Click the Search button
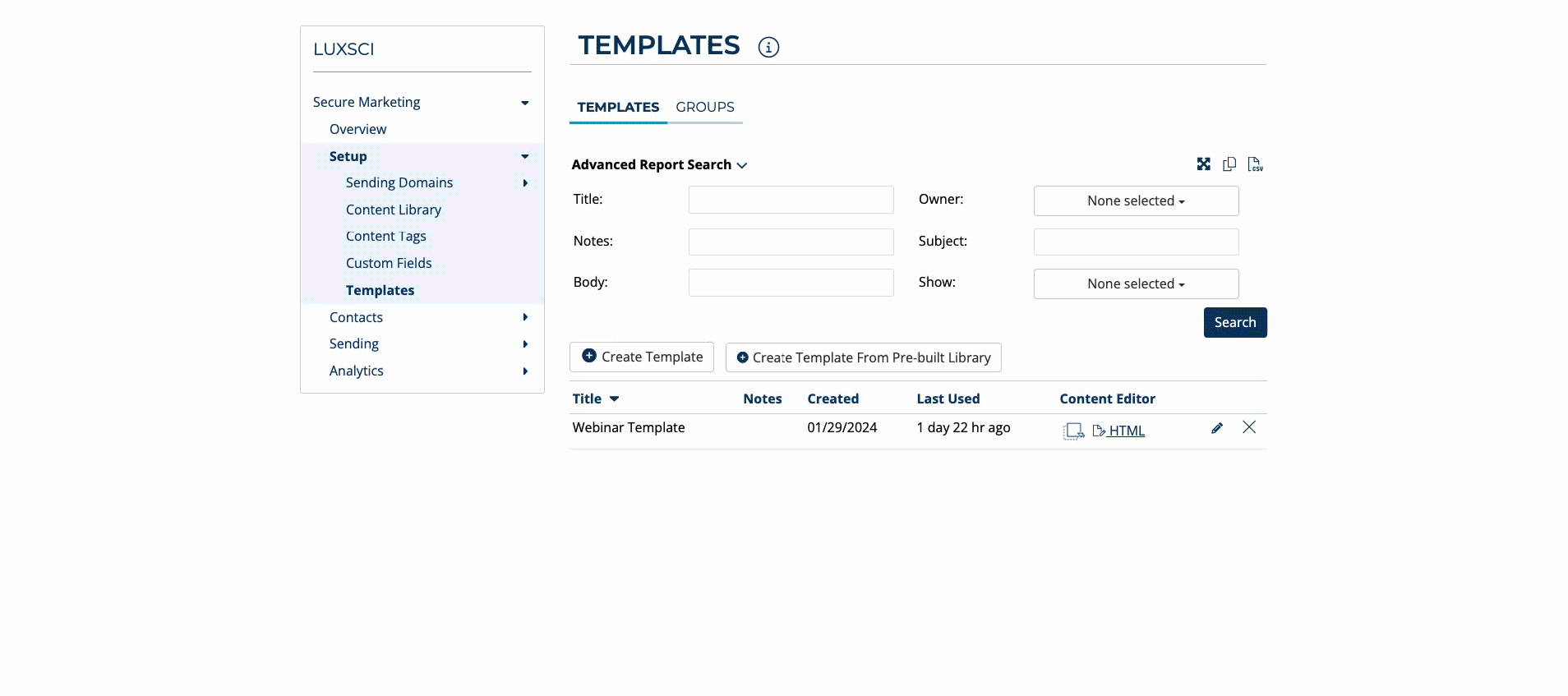 pyautogui.click(x=1234, y=323)
